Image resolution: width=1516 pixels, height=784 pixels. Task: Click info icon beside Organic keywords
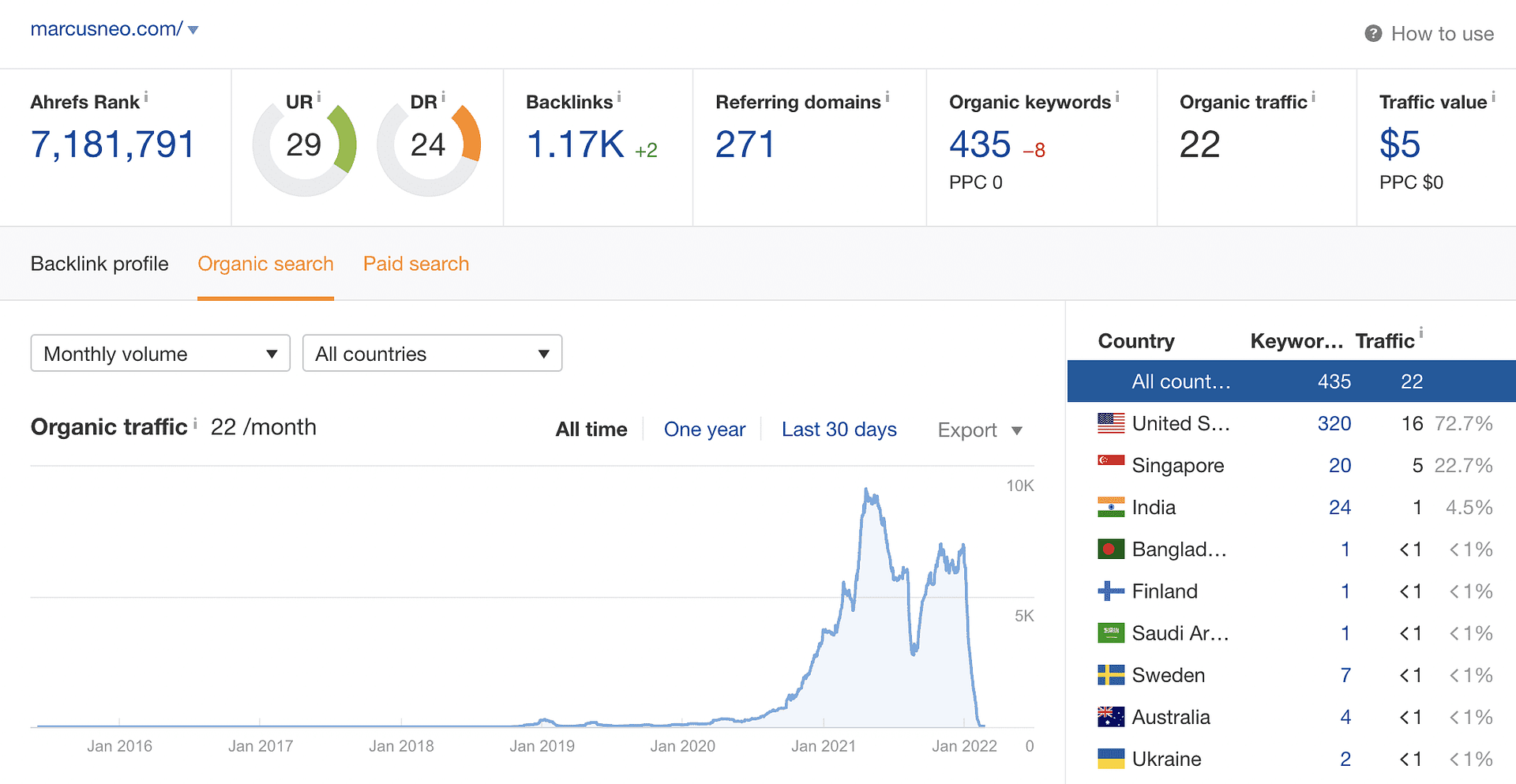tap(1117, 97)
